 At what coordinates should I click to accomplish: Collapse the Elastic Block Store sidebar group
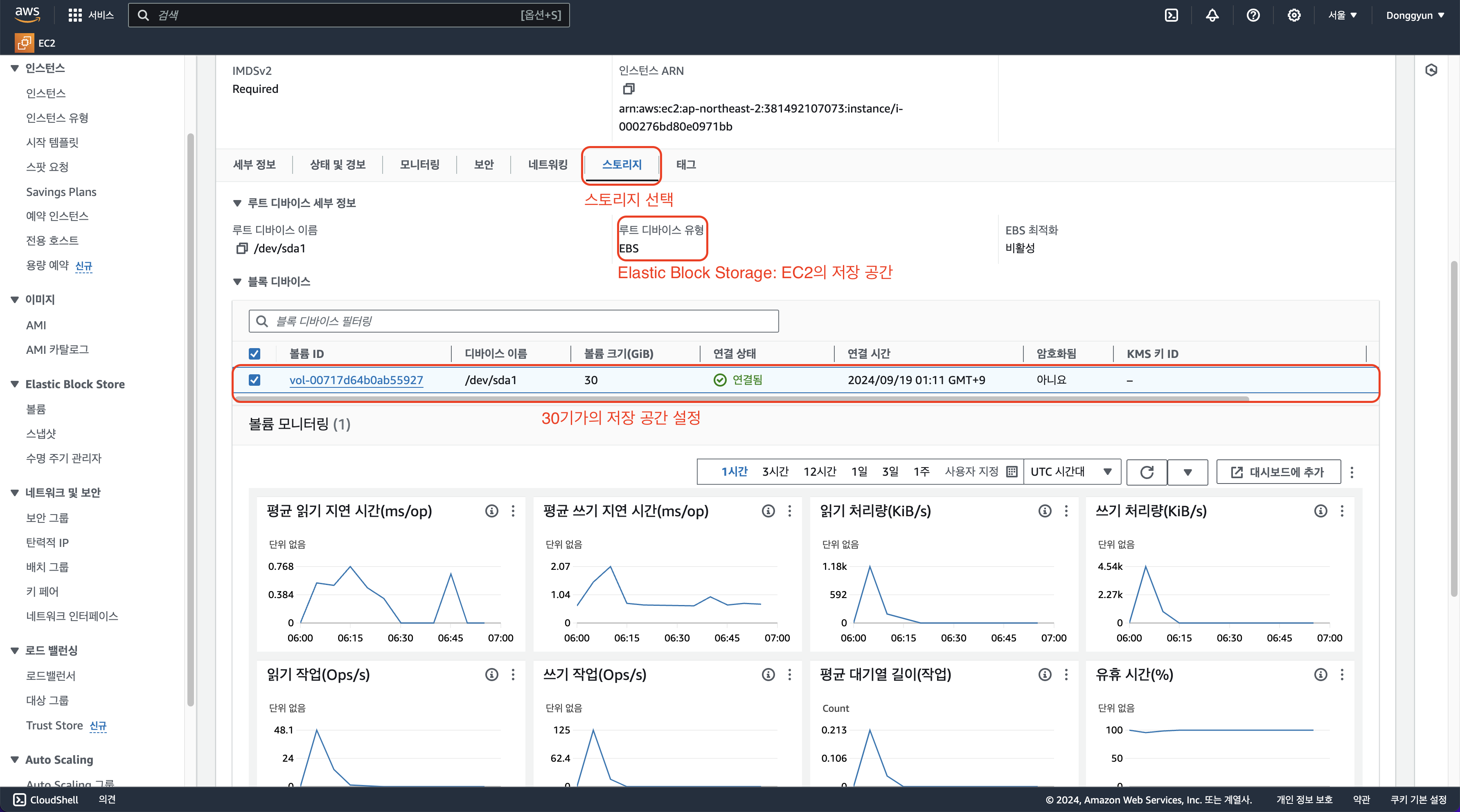pyautogui.click(x=15, y=384)
